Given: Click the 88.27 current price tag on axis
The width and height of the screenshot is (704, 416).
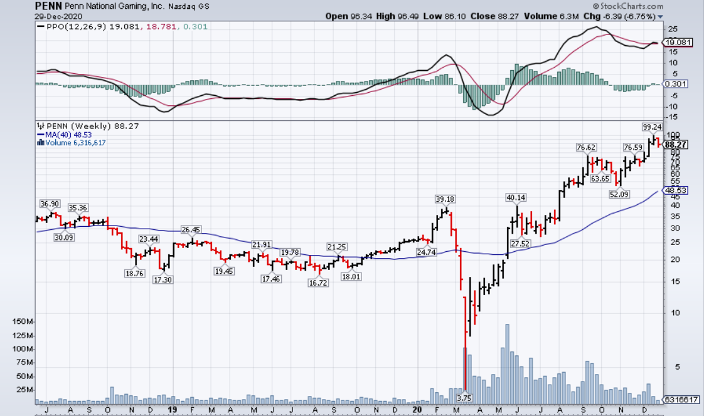Looking at the screenshot, I should click(676, 145).
